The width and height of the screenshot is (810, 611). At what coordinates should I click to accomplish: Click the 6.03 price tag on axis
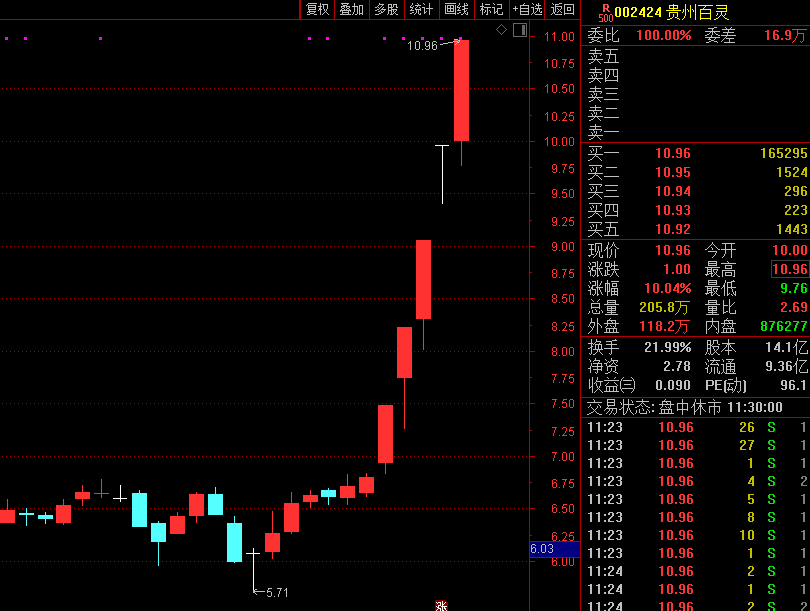542,549
